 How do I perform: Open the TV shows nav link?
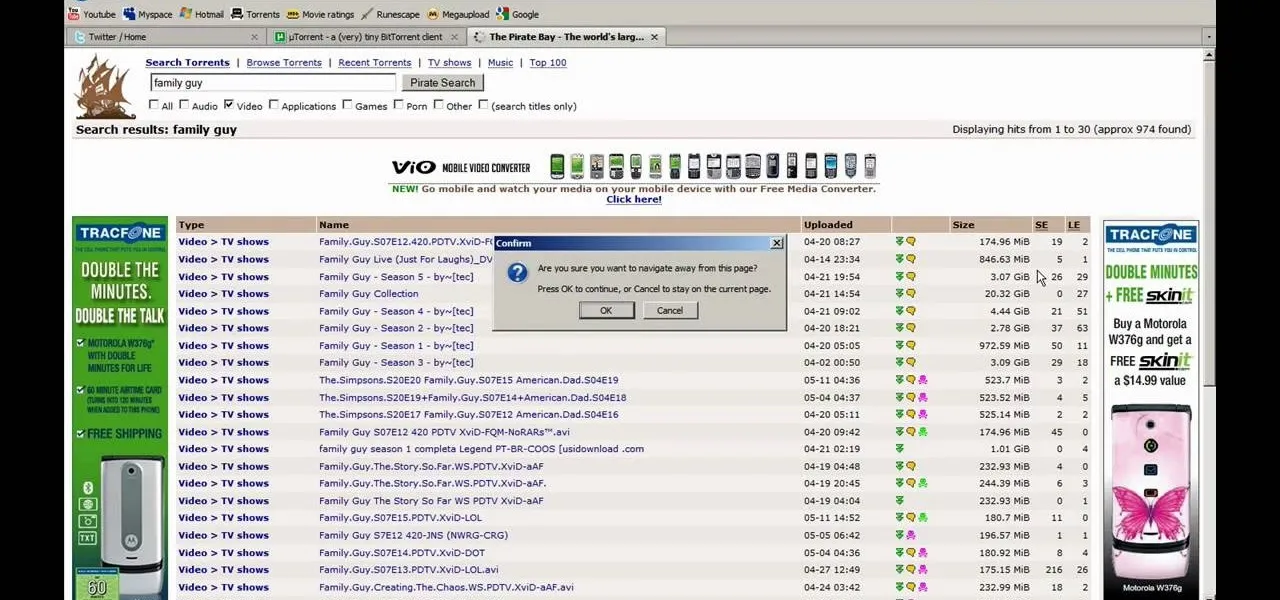[x=450, y=63]
